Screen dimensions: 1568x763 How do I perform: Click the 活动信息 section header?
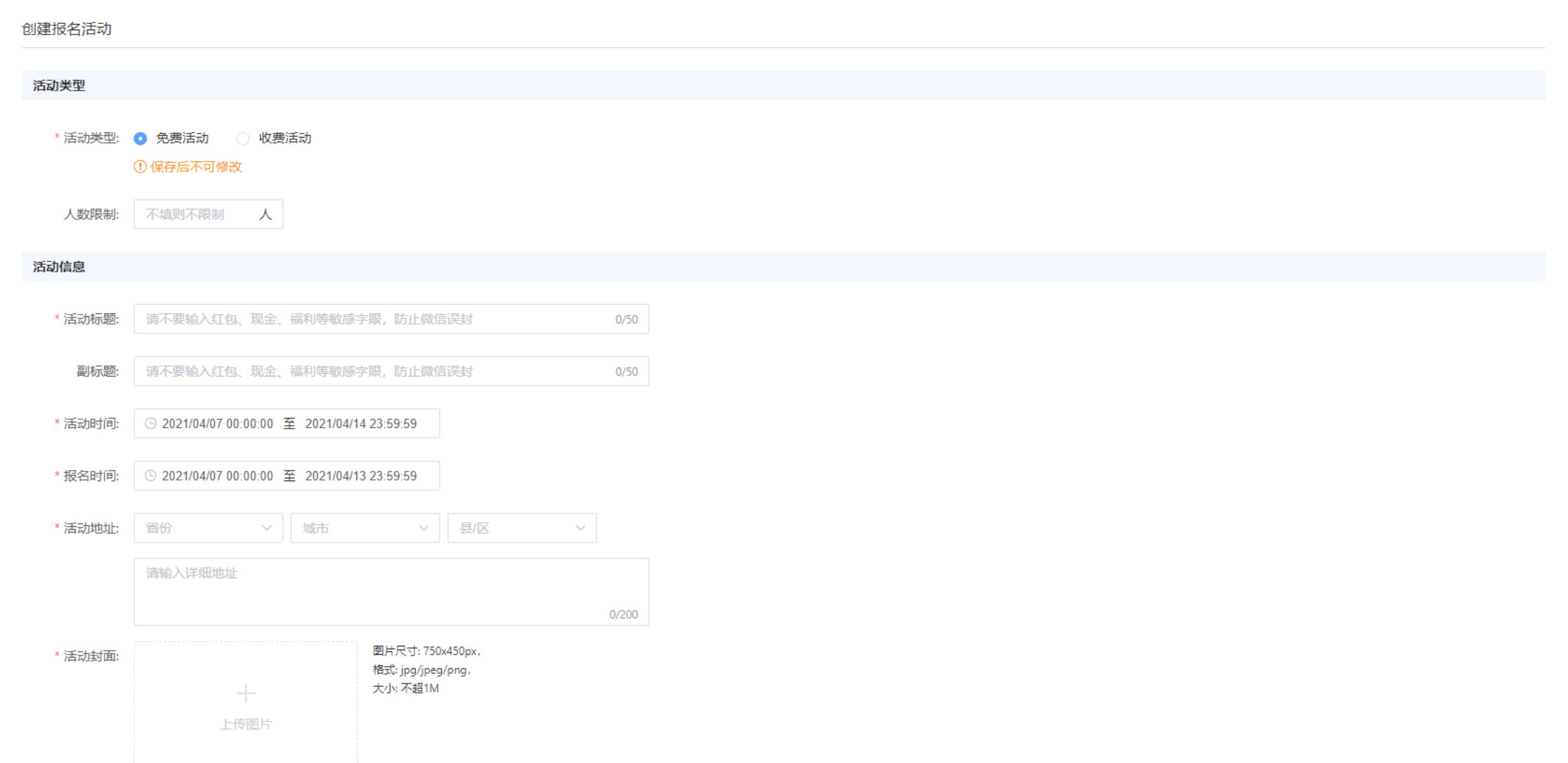click(x=59, y=267)
